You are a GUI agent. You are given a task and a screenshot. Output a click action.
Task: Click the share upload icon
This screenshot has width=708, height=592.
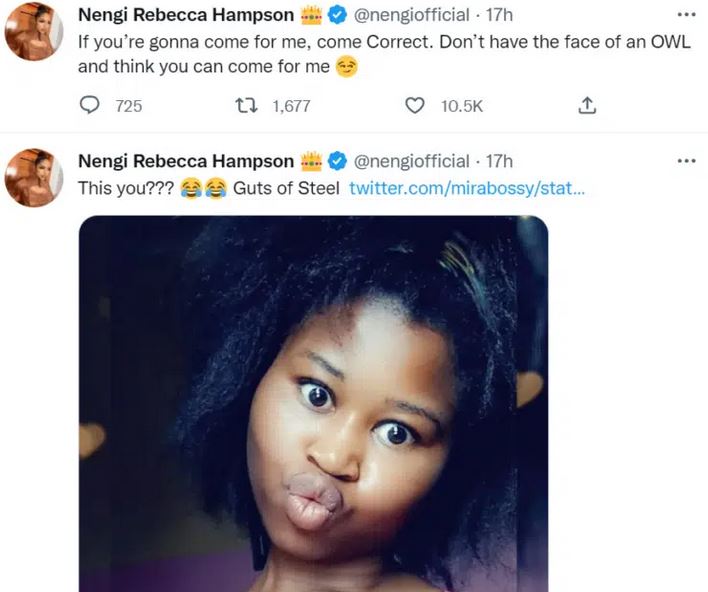(587, 105)
